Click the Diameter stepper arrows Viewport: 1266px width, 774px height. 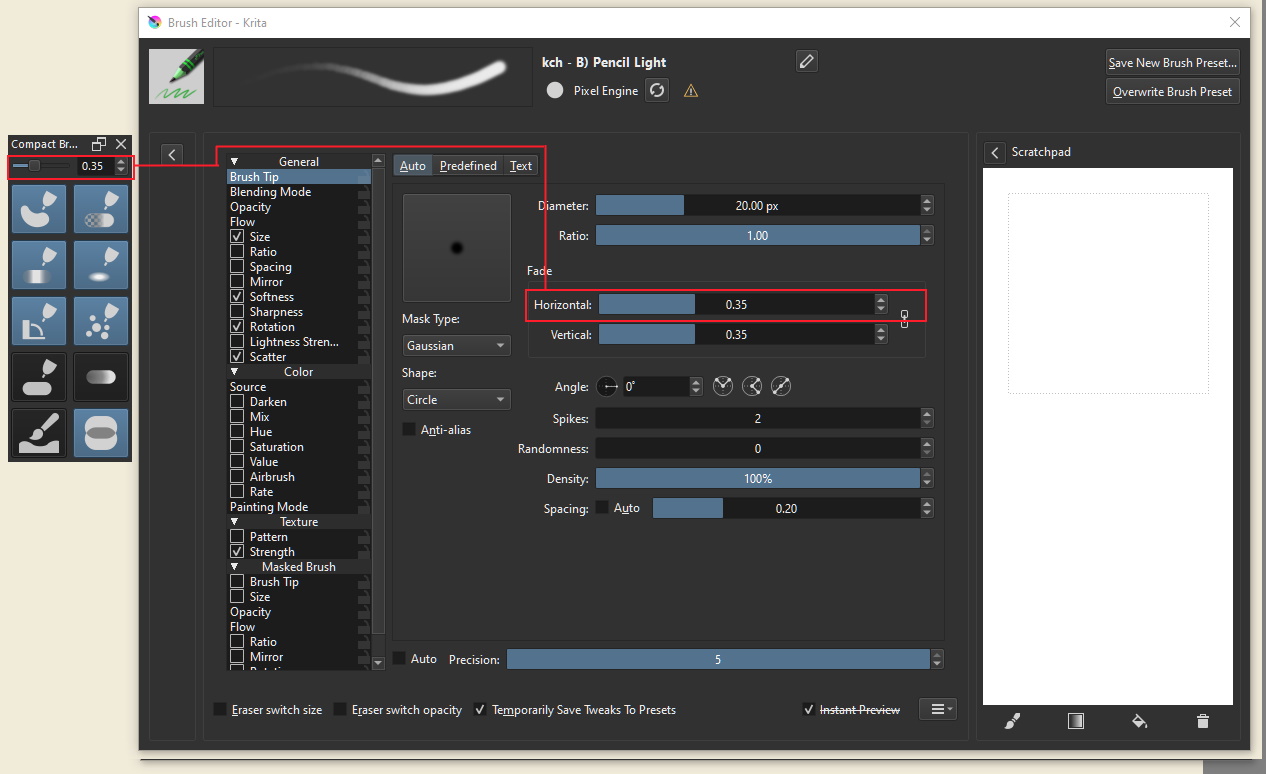coord(927,205)
